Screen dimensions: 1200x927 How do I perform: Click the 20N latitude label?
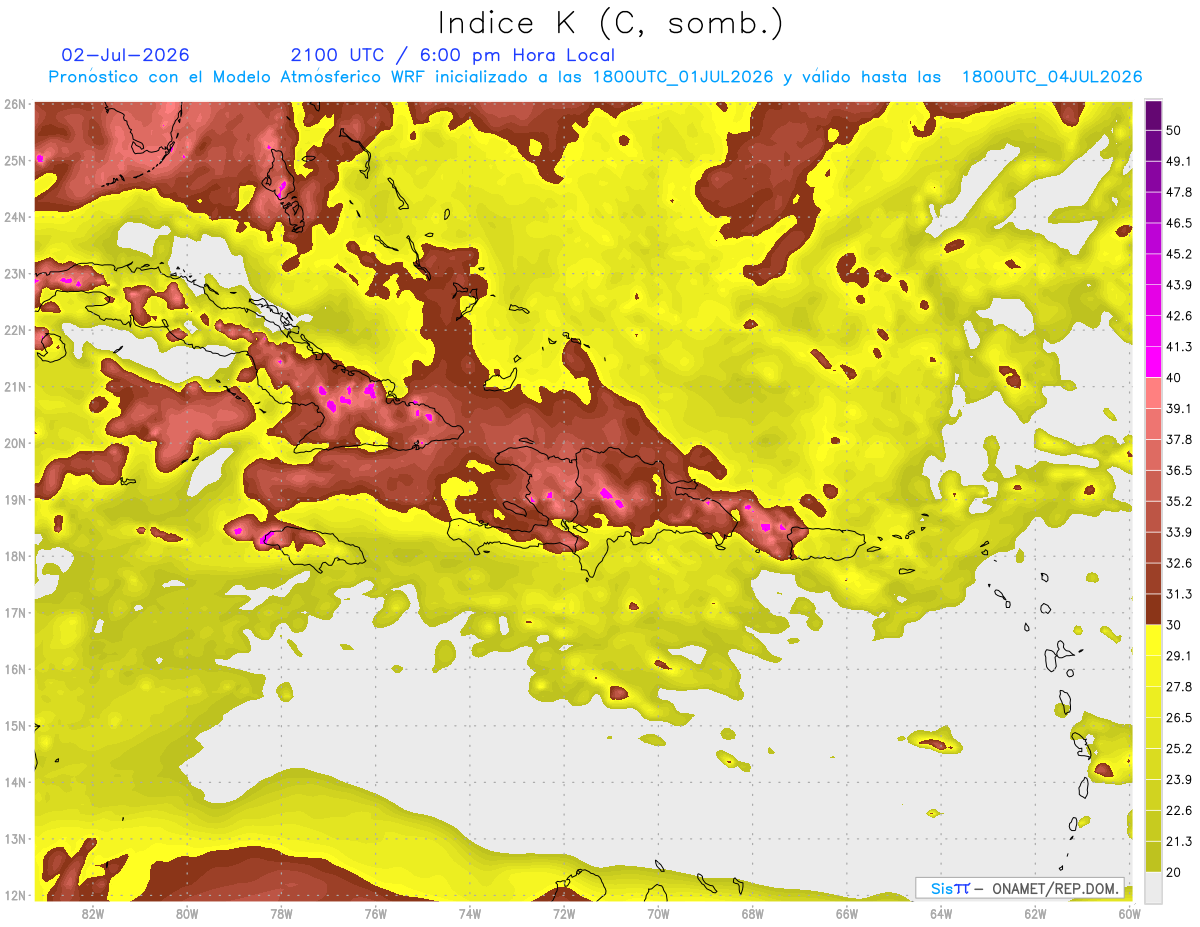14,443
